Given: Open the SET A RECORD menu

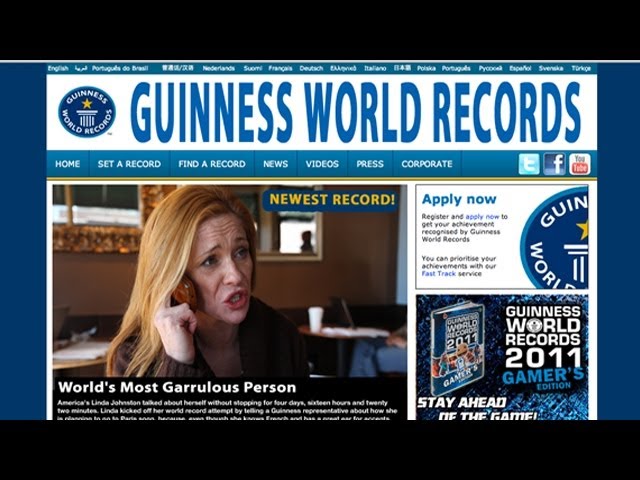Looking at the screenshot, I should [x=129, y=164].
